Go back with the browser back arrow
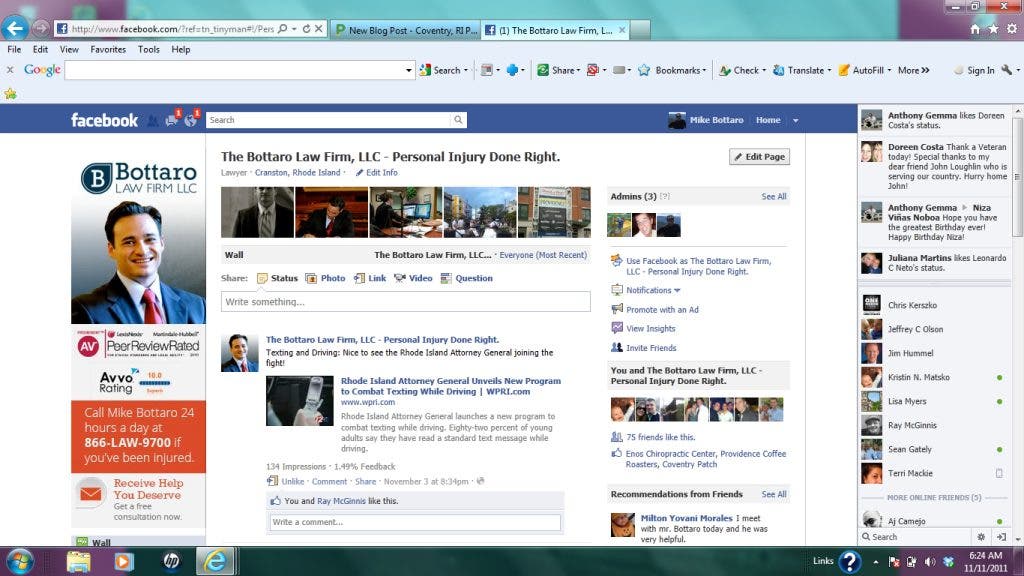This screenshot has height=576, width=1024. click(15, 28)
